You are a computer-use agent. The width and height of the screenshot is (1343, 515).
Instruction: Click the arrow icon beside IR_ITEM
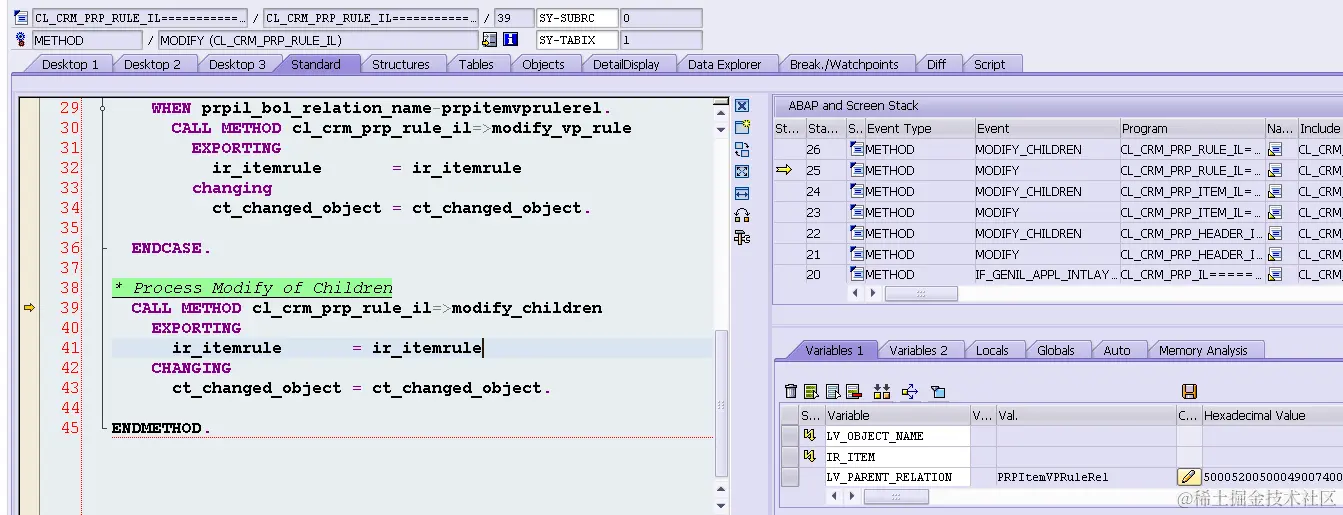(810, 456)
